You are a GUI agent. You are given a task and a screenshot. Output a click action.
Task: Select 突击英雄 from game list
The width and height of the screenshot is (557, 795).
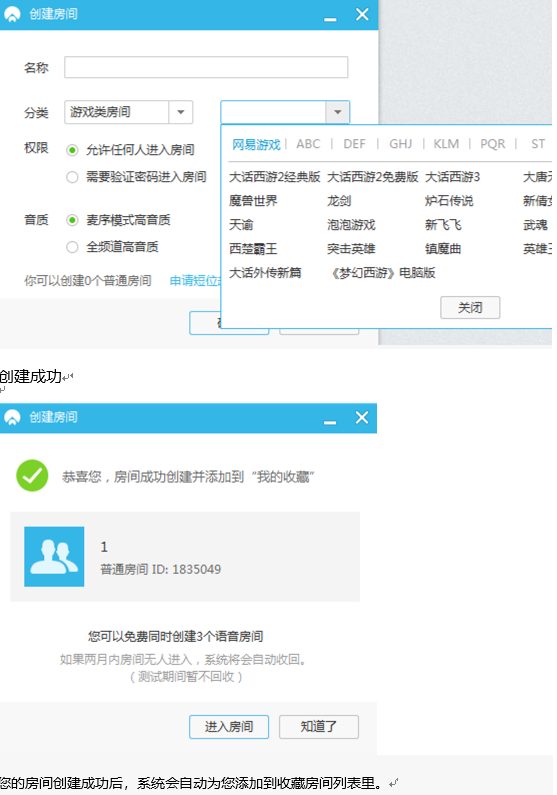point(351,249)
